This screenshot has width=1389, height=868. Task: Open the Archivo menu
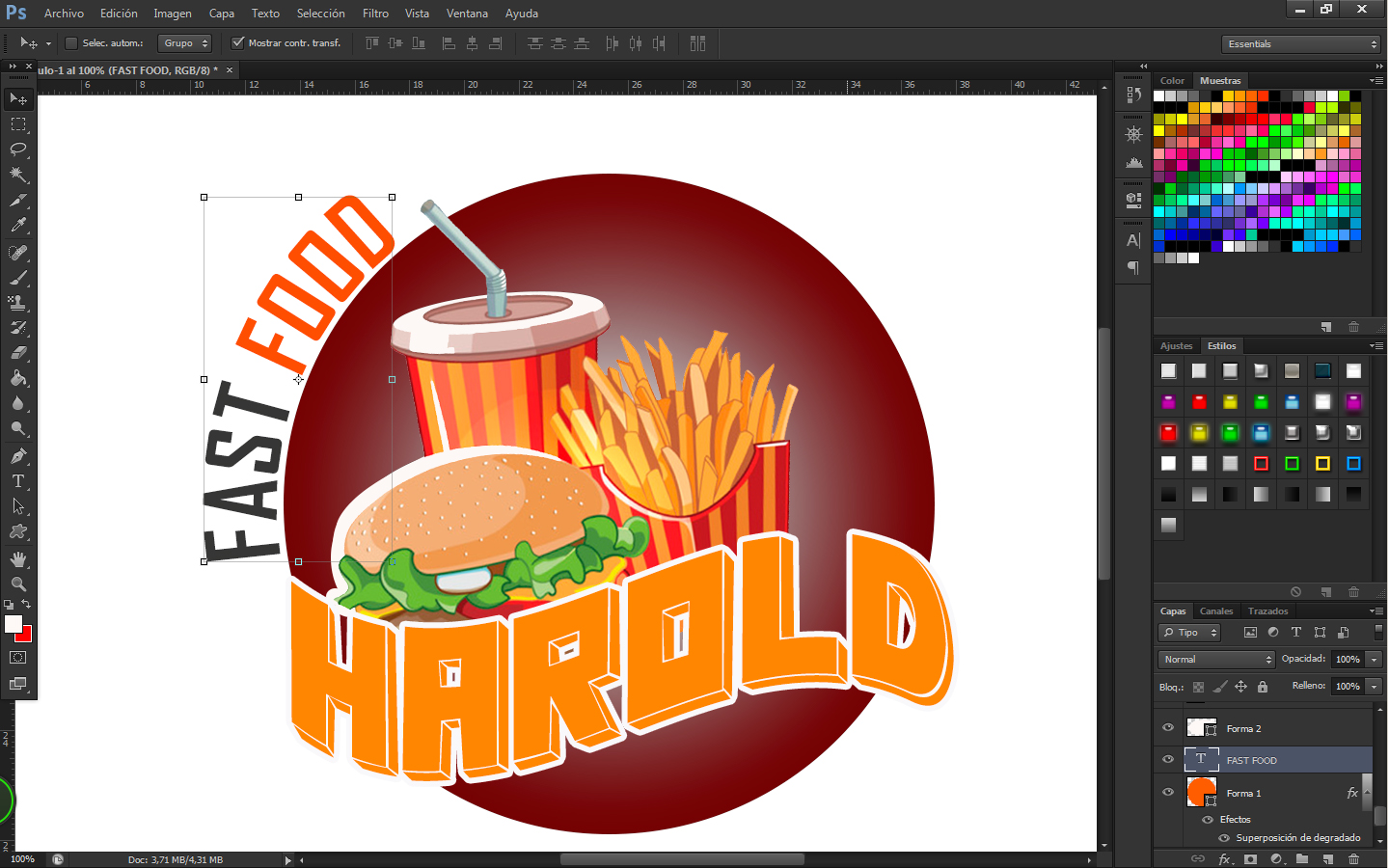(x=64, y=14)
